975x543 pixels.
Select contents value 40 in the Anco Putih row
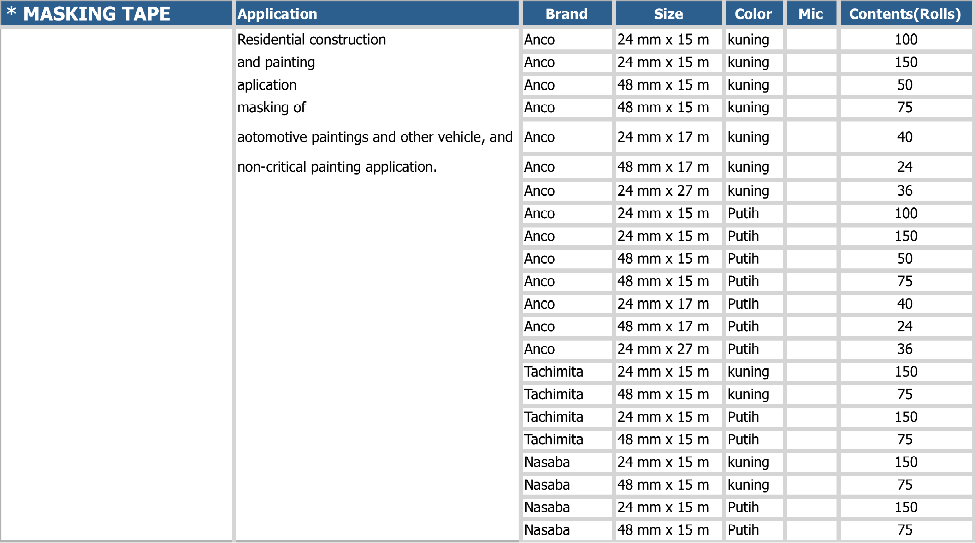pos(905,304)
